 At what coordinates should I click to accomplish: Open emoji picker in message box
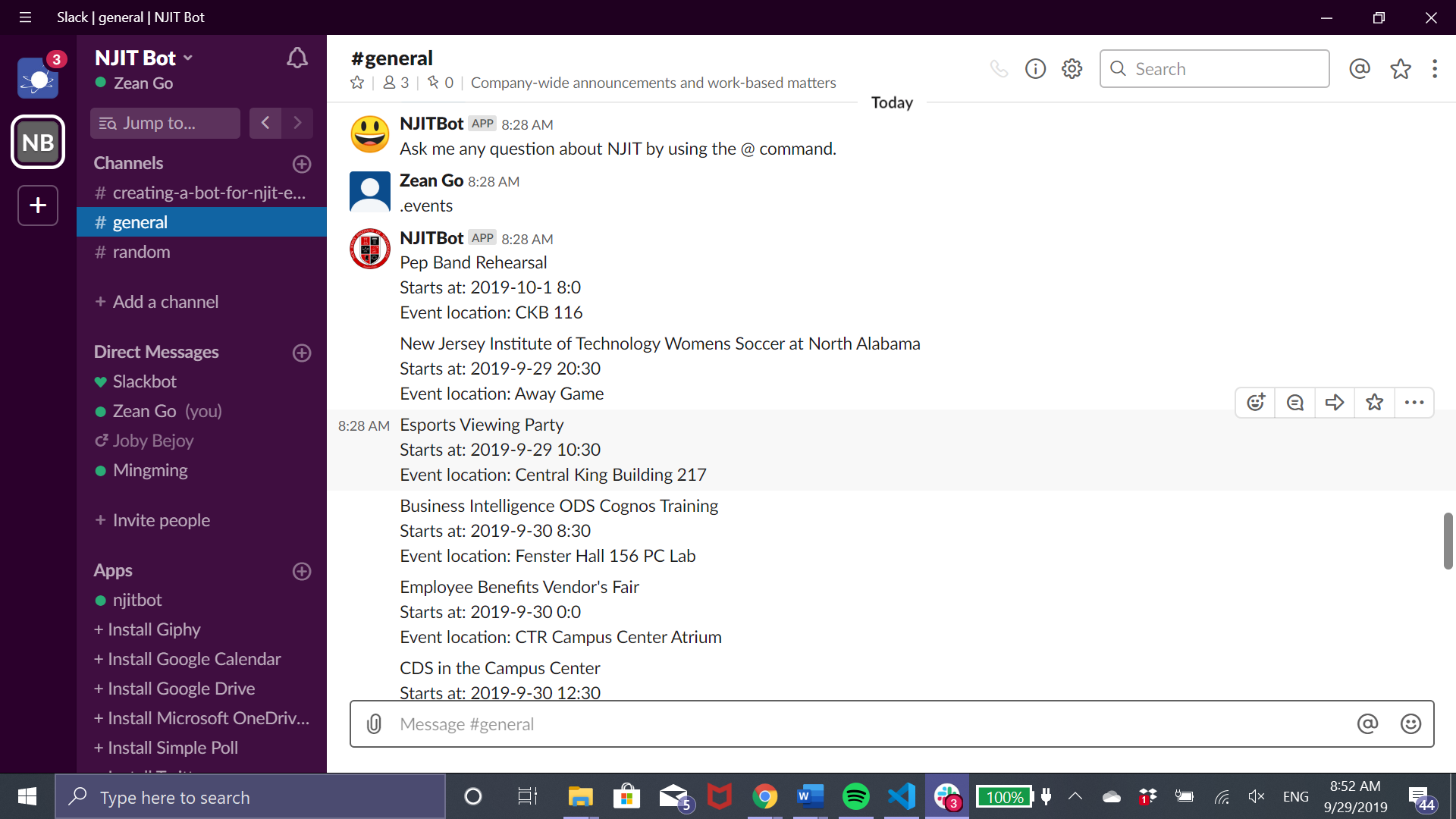pos(1410,724)
